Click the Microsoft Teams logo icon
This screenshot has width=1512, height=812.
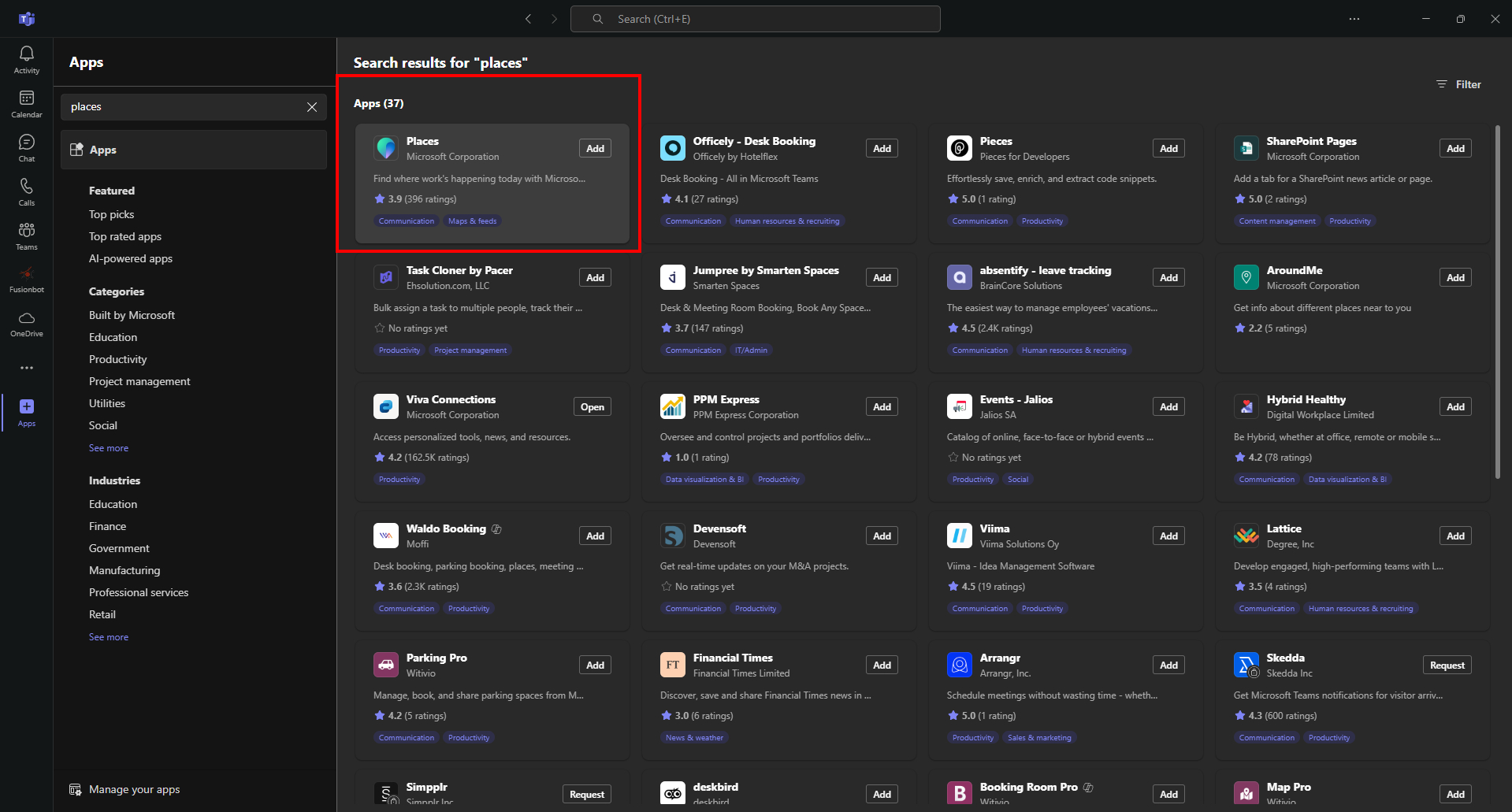point(27,19)
